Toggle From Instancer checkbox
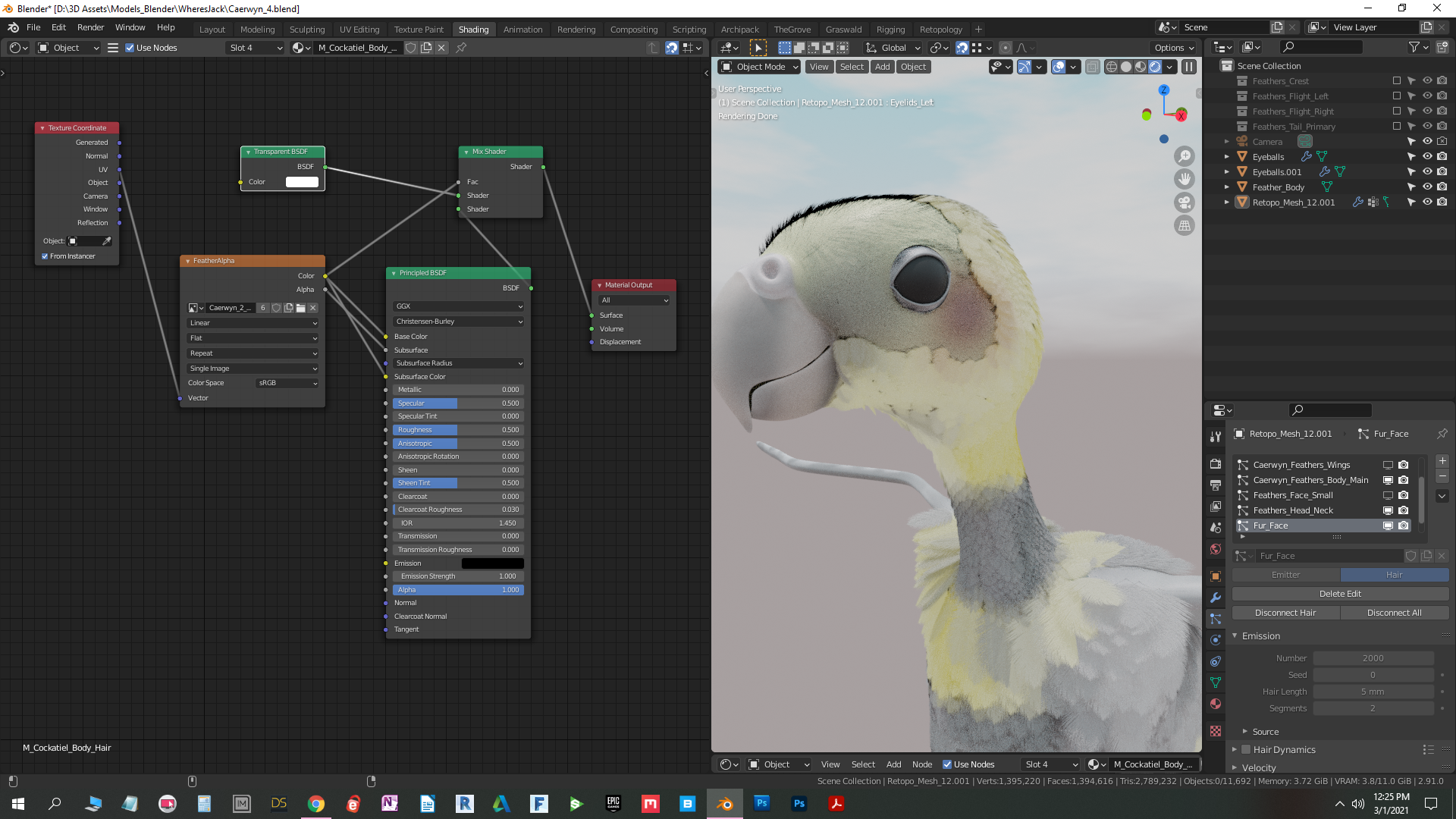1456x819 pixels. coord(45,256)
